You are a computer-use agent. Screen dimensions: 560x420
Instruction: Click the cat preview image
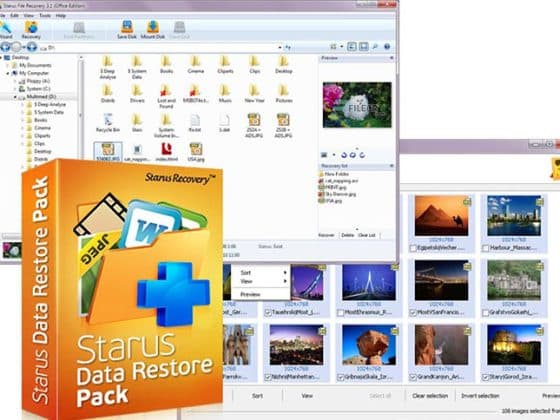click(x=357, y=105)
